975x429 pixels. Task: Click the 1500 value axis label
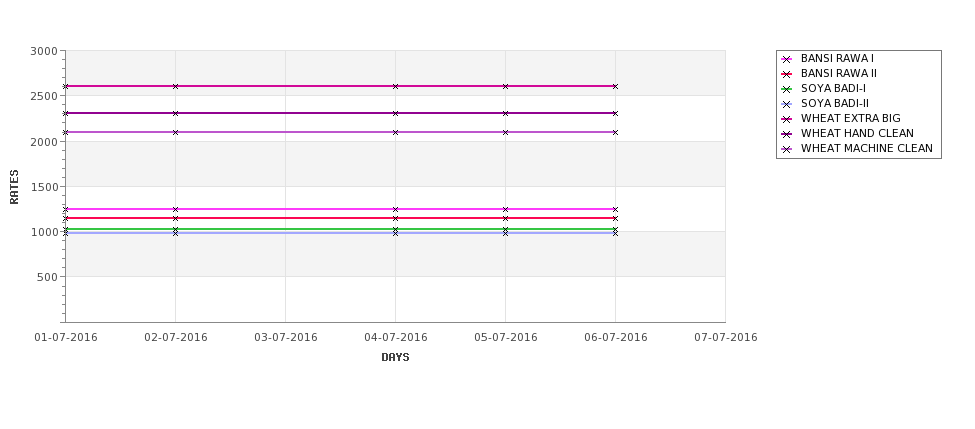[x=44, y=187]
